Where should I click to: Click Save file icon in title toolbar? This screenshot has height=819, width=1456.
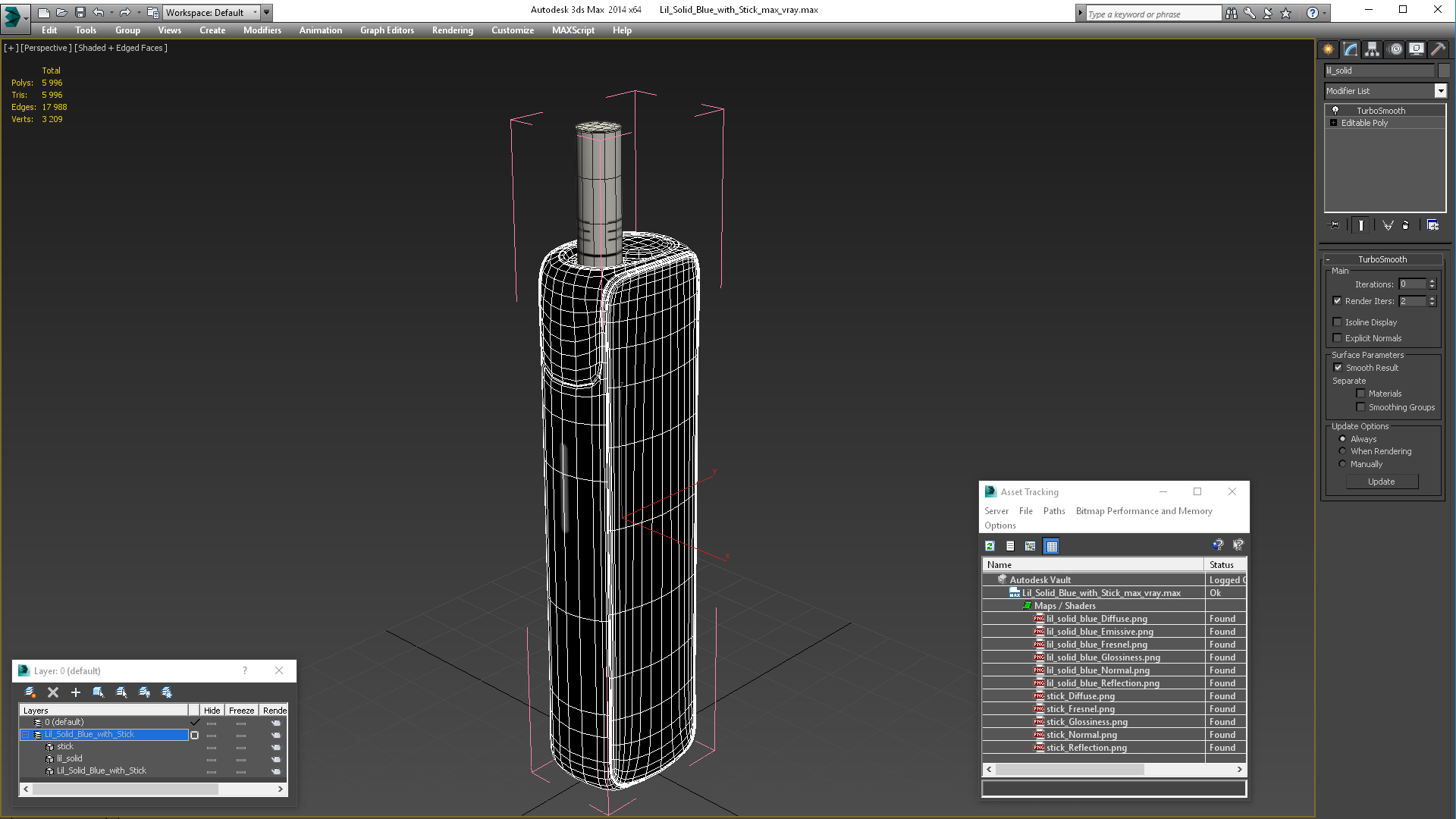tap(80, 12)
